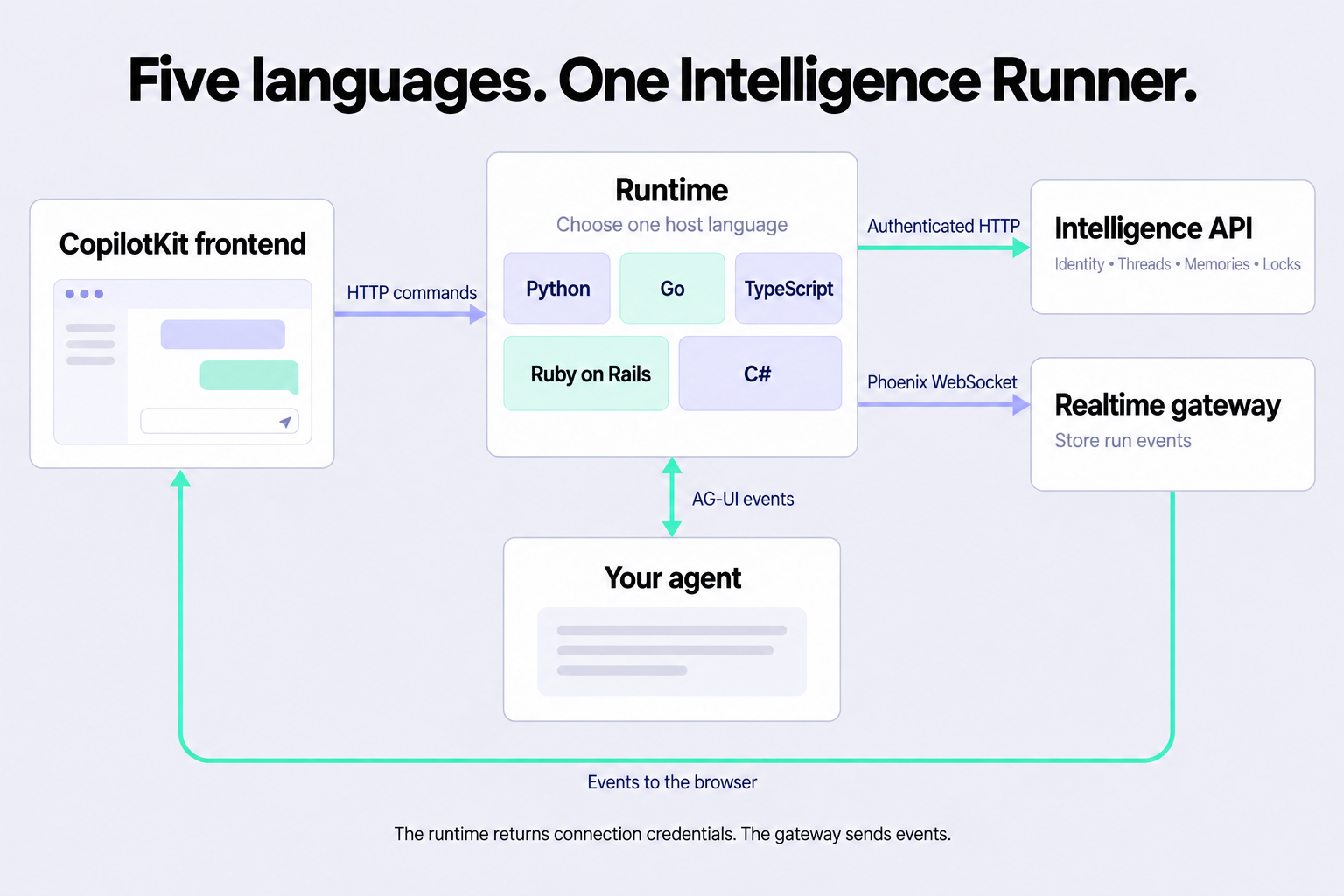Click the caption about runtime returning credentials
This screenshot has width=1344, height=896.
672,834
